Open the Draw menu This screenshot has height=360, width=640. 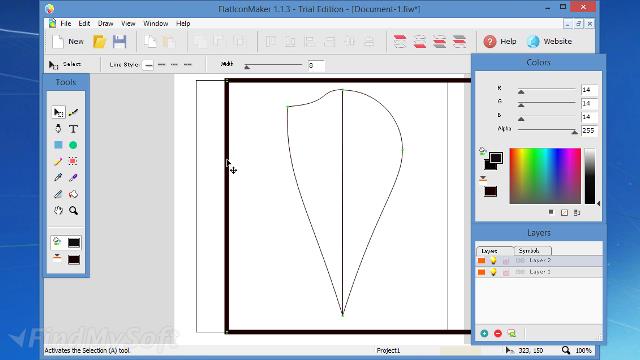(x=105, y=24)
